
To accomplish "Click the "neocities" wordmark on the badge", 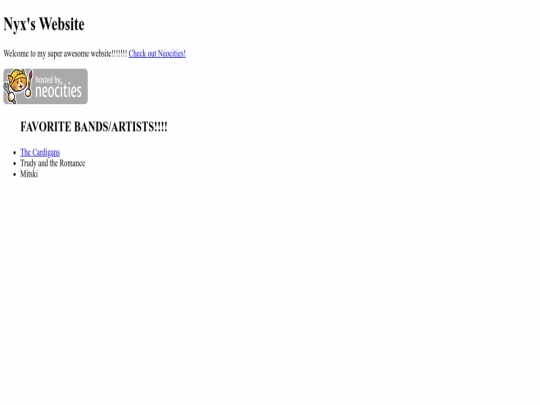I will click(x=59, y=91).
